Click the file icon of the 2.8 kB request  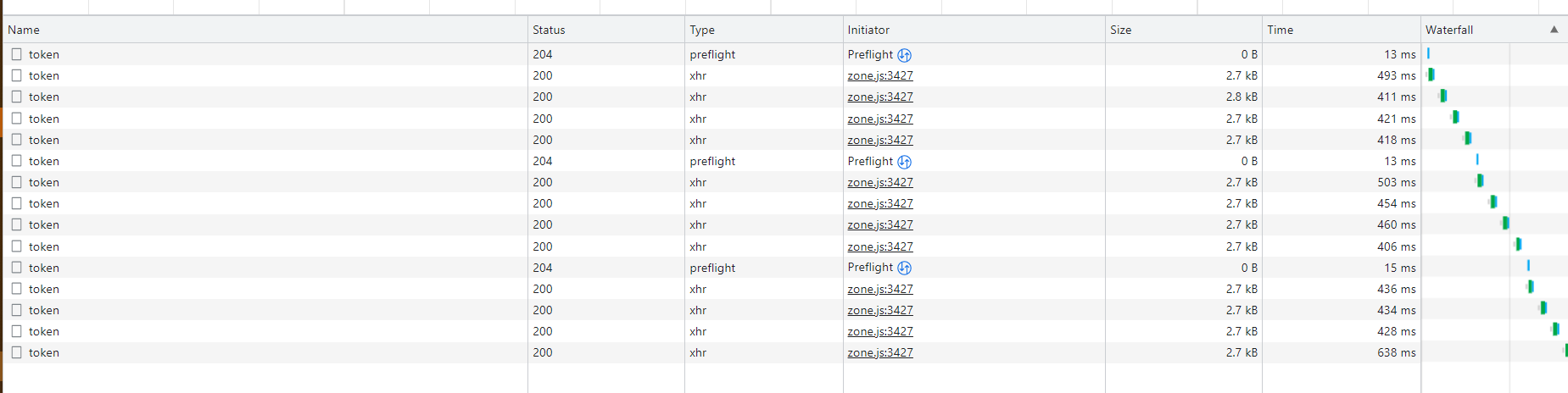click(x=16, y=97)
